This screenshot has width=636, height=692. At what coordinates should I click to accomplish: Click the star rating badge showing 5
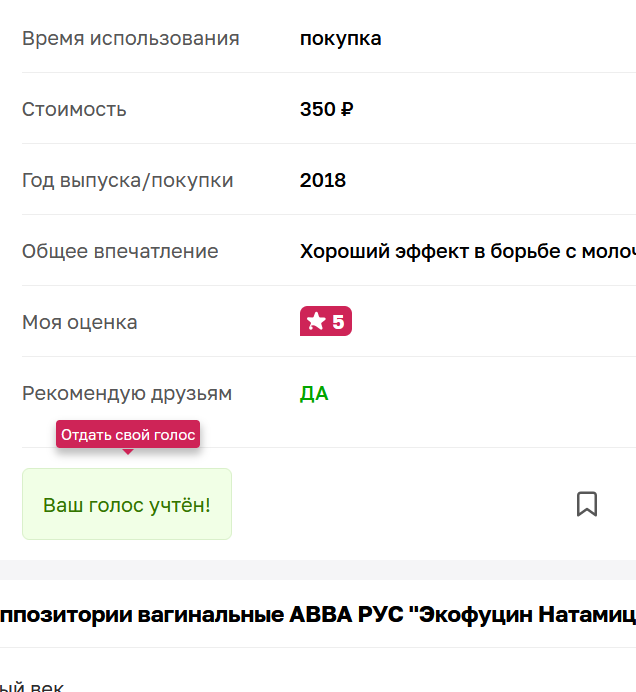(x=326, y=322)
